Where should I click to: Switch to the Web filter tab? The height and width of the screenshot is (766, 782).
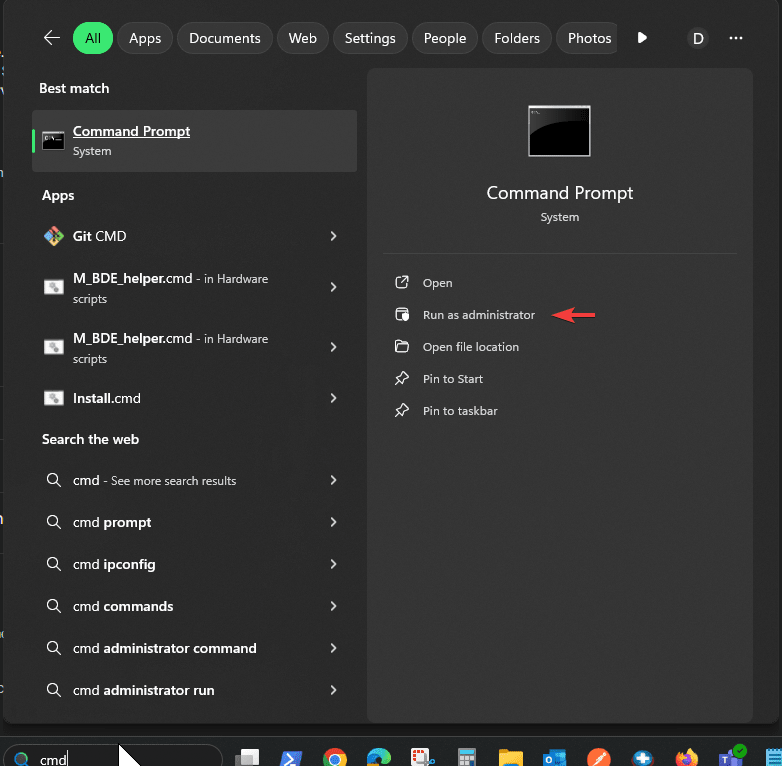(x=303, y=38)
